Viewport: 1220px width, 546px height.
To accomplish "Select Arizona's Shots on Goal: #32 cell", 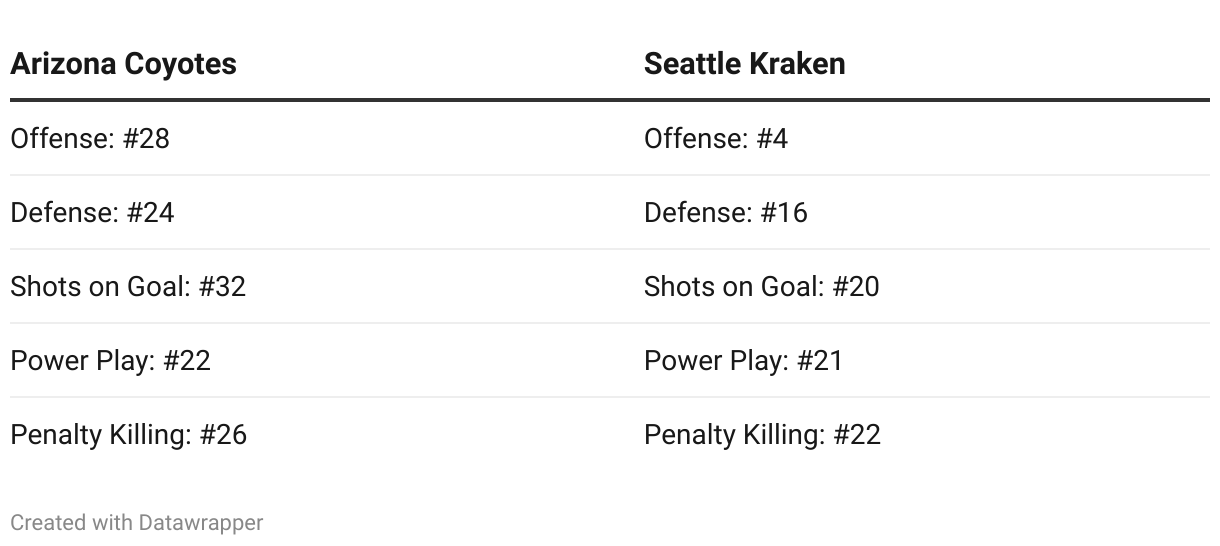I will 128,286.
